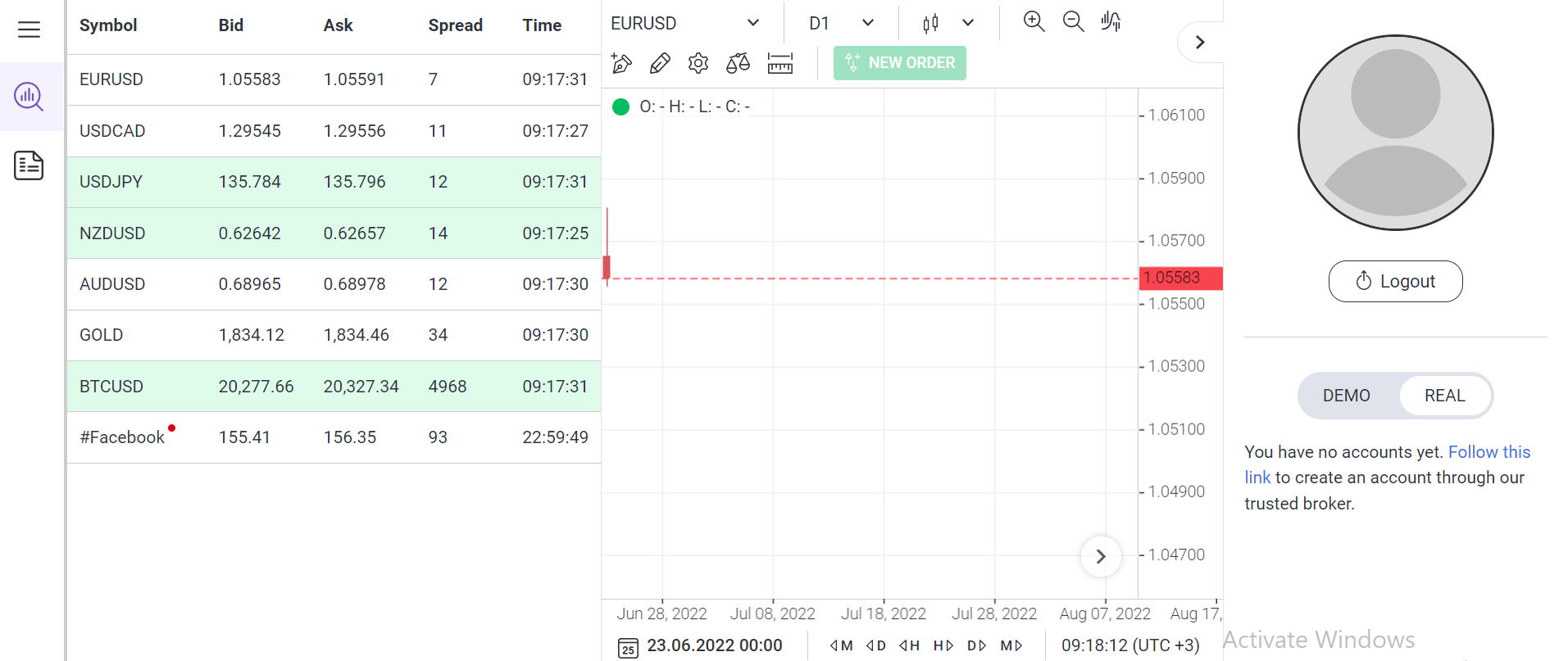Open the hamburger main menu
Viewport: 1568px width, 661px height.
point(30,29)
